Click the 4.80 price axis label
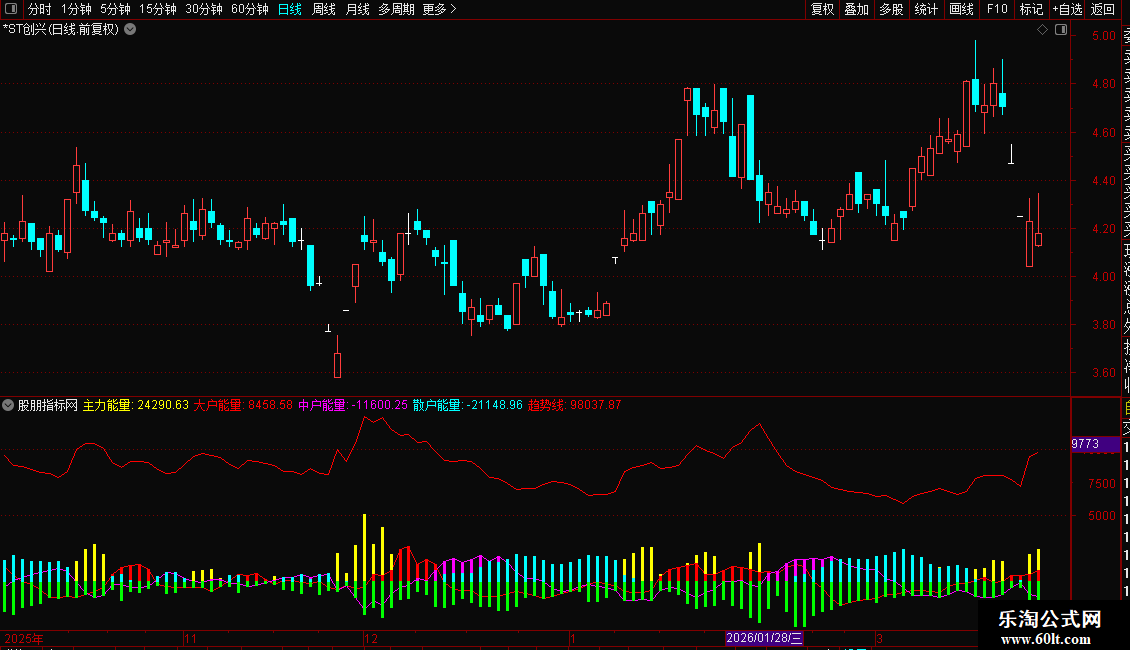1130x650 pixels. (x=1104, y=84)
